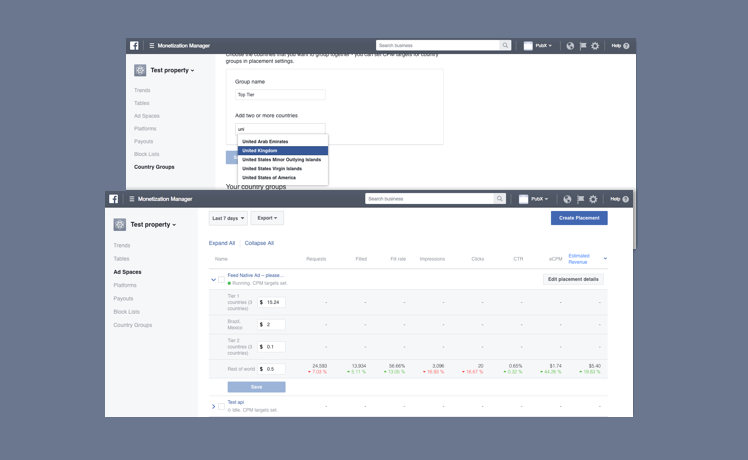Choose United States of America from the suggestions
Image resolution: width=748 pixels, height=460 pixels.
coord(283,178)
